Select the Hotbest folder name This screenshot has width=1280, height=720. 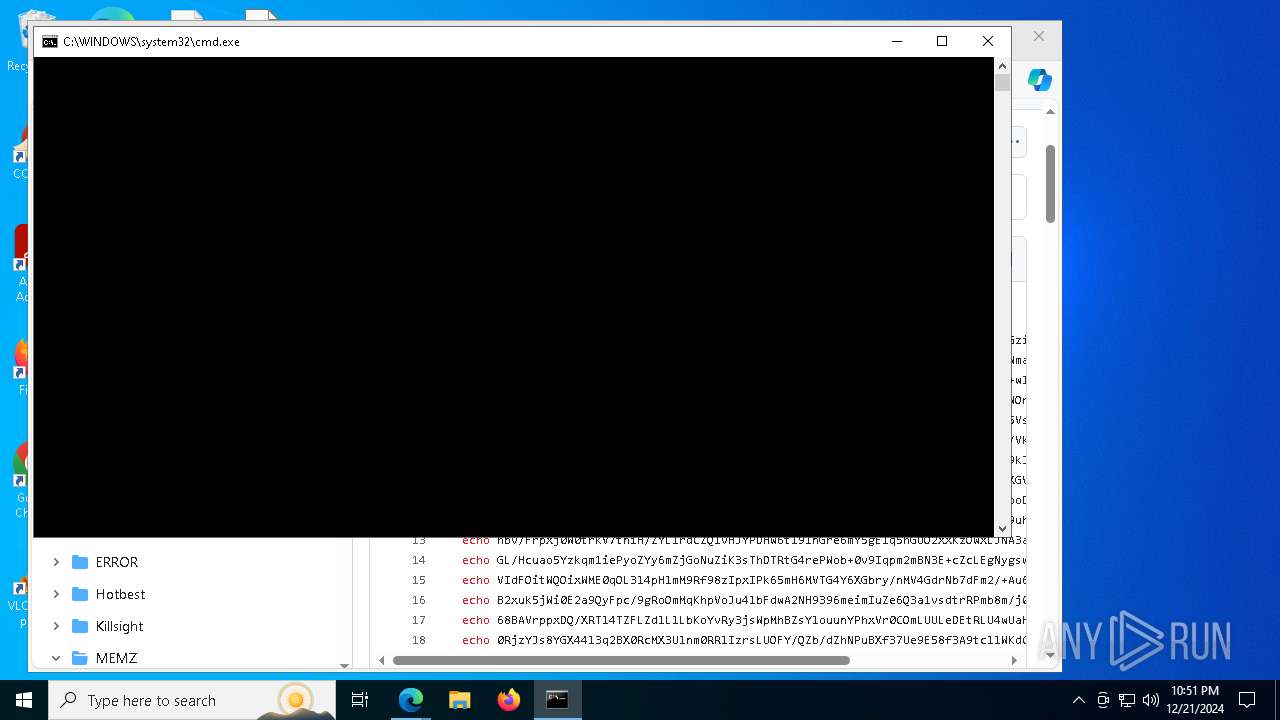tap(120, 594)
